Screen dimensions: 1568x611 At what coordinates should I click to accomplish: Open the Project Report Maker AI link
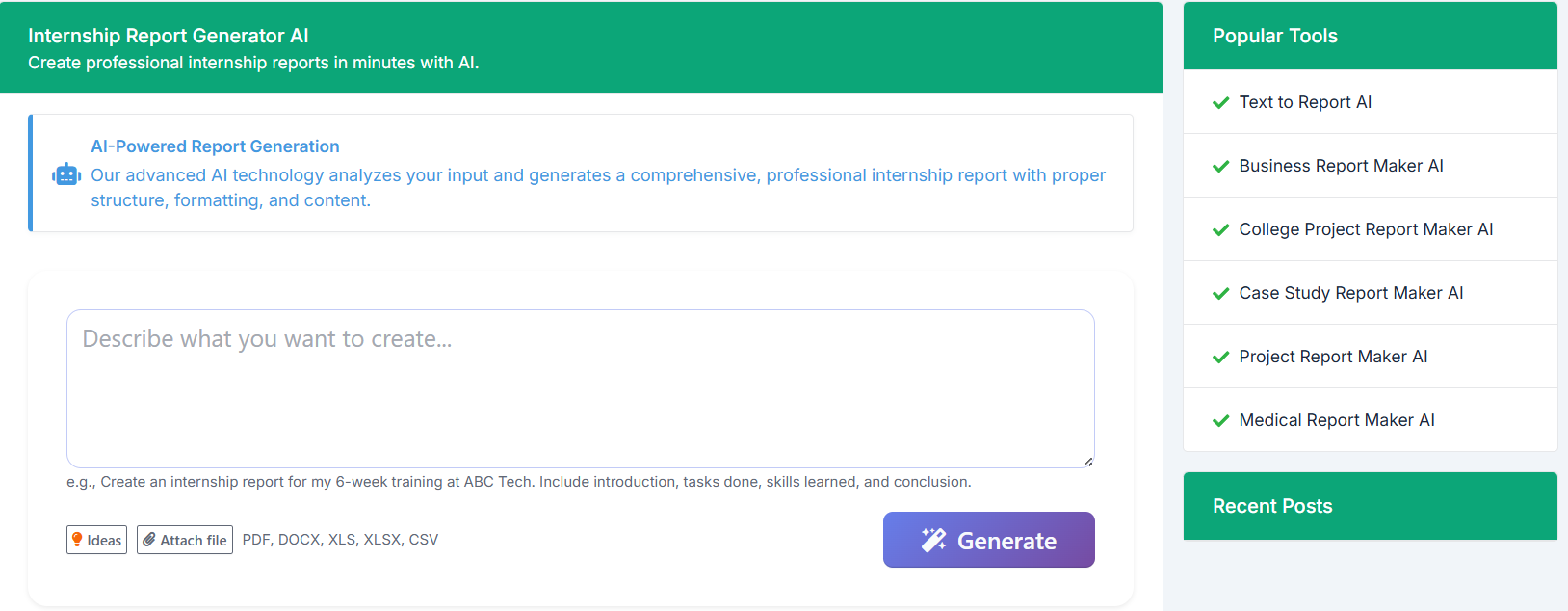[1333, 357]
